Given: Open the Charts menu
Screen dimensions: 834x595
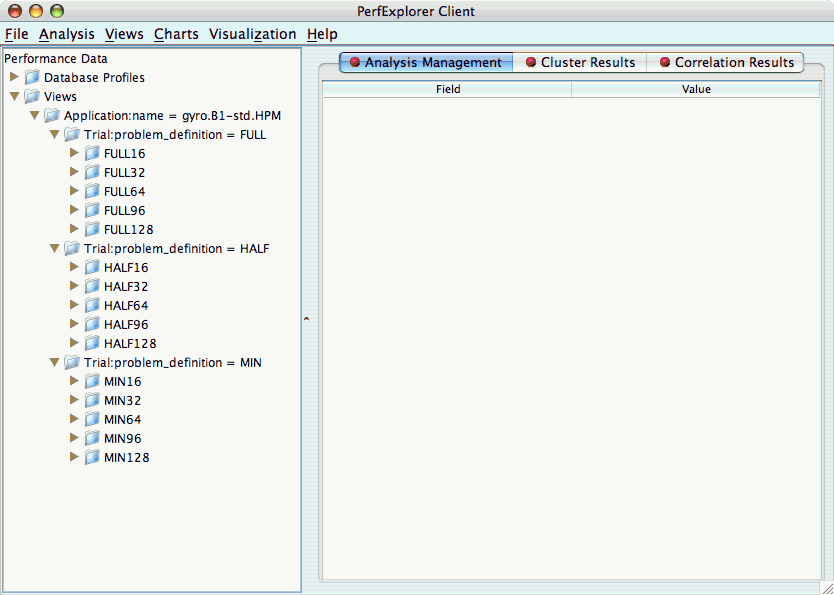Looking at the screenshot, I should [x=176, y=34].
